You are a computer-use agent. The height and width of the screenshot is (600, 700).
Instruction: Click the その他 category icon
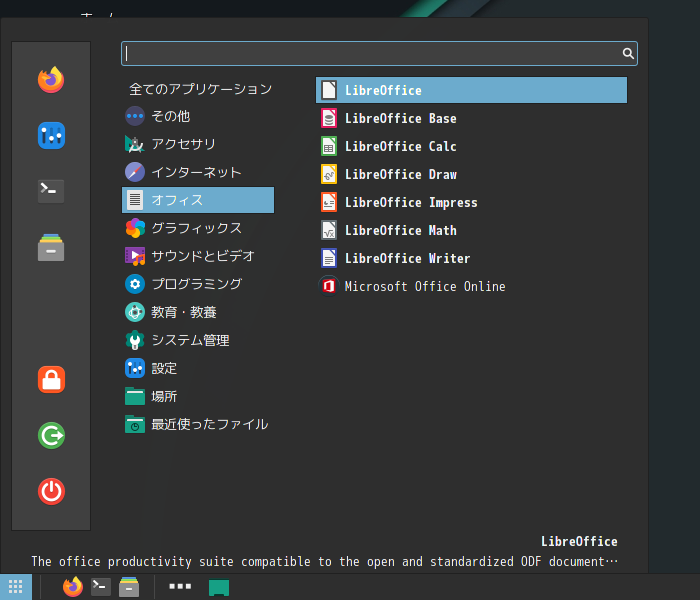(135, 116)
